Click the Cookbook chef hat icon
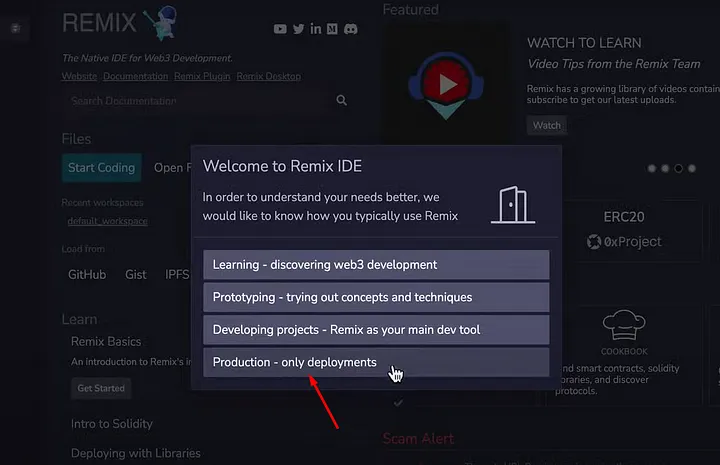Image resolution: width=720 pixels, height=465 pixels. tap(624, 325)
